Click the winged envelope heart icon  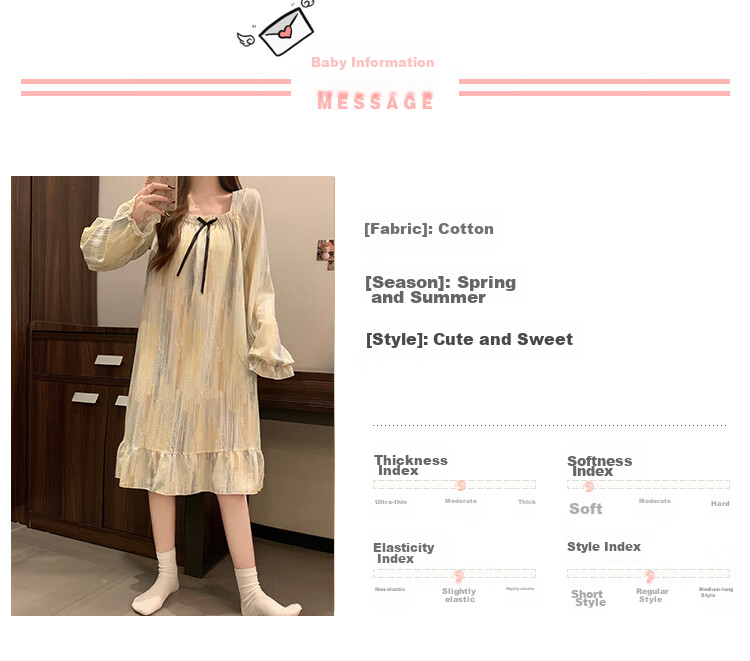(x=286, y=32)
